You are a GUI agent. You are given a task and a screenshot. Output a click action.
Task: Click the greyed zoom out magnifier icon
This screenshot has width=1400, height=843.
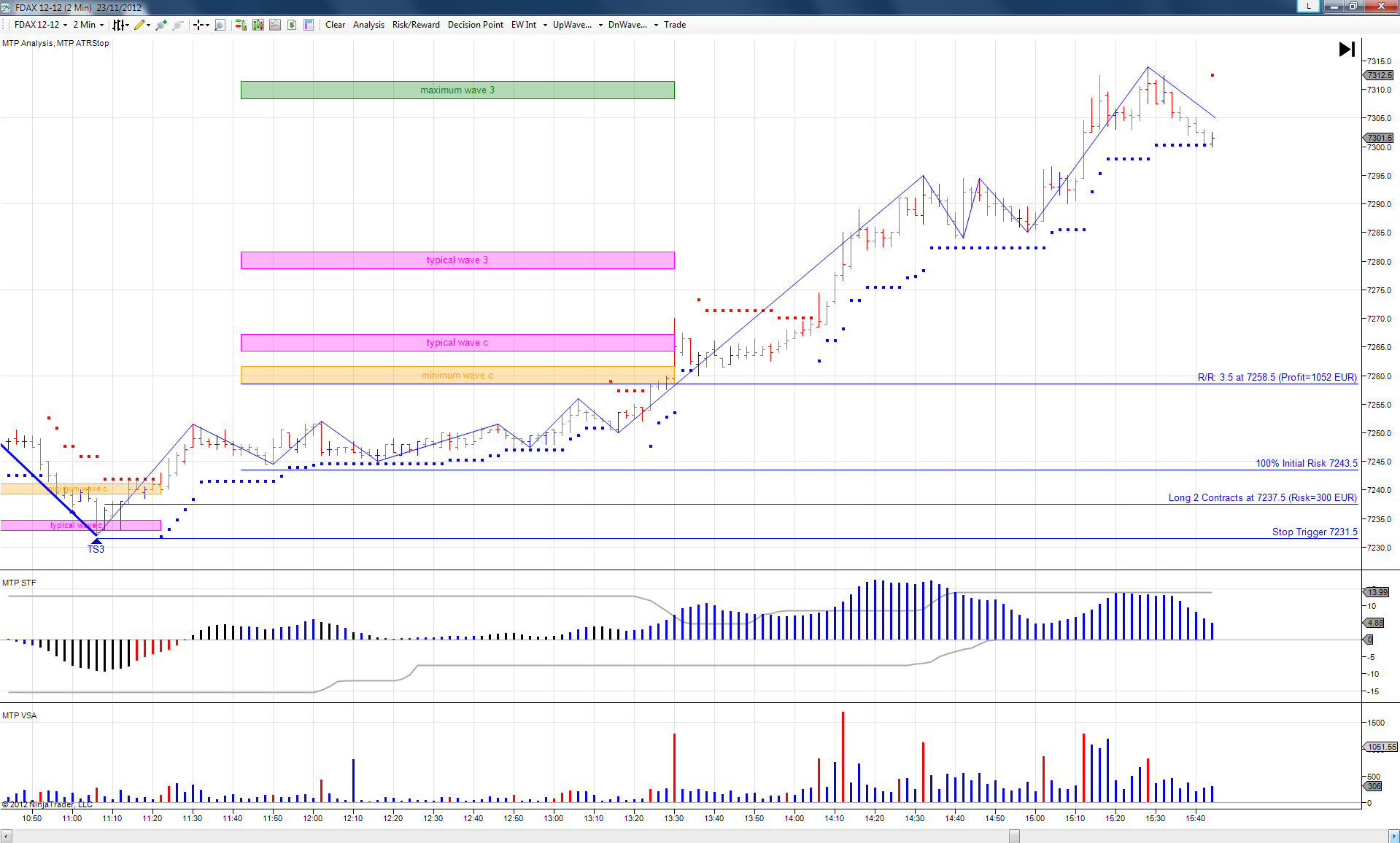(177, 25)
